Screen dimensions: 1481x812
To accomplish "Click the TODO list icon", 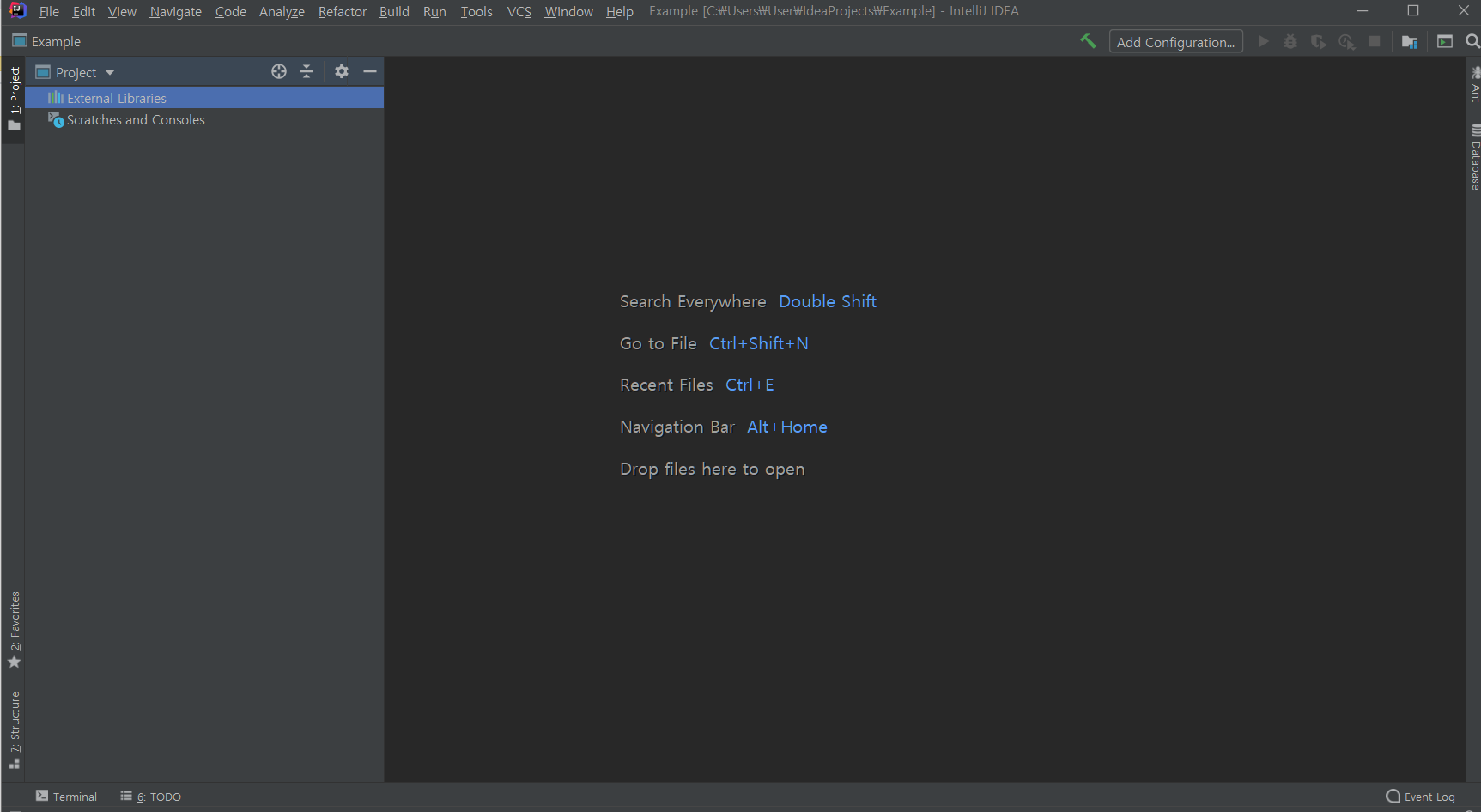I will (126, 796).
